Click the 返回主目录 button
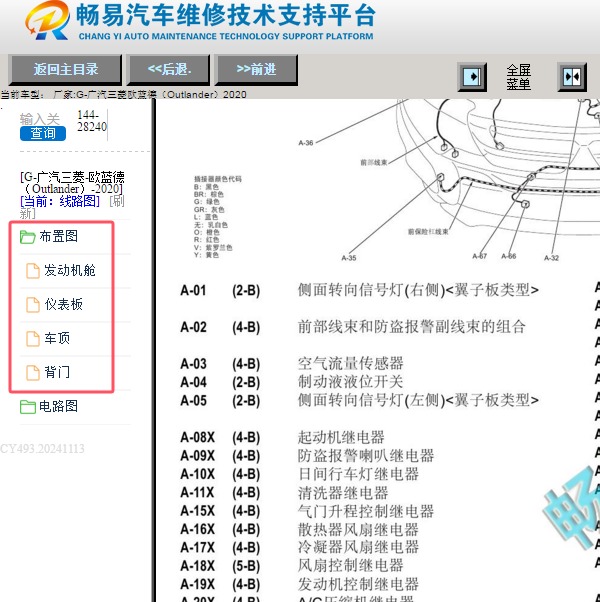Viewport: 600px width, 602px height. pyautogui.click(x=65, y=69)
